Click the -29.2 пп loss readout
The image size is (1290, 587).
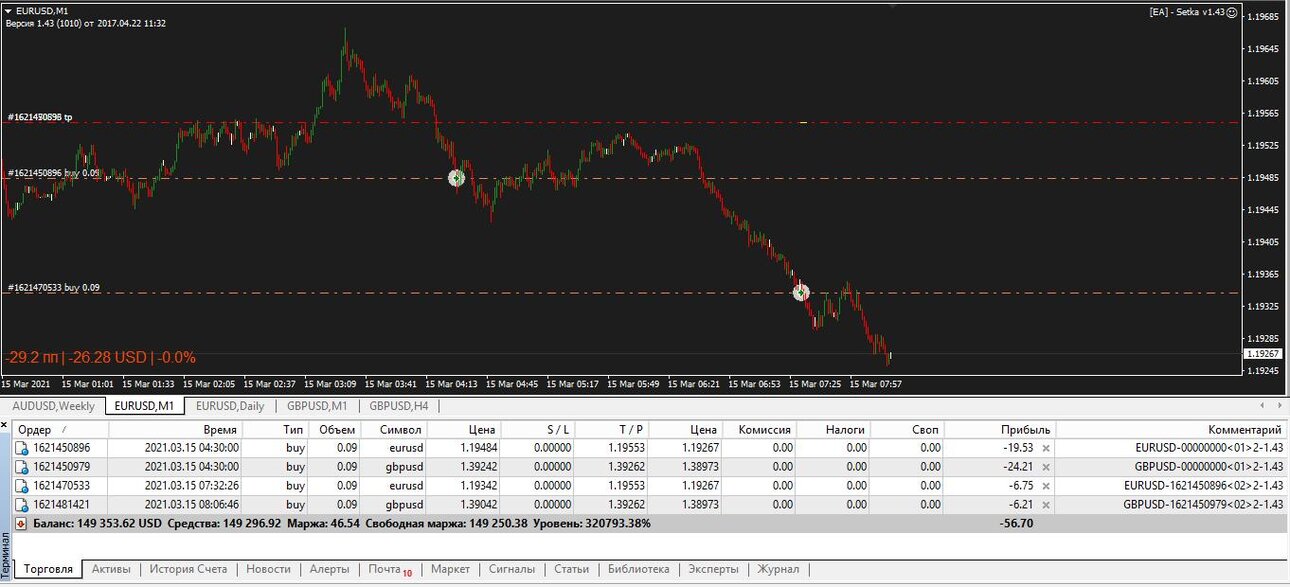pos(31,357)
